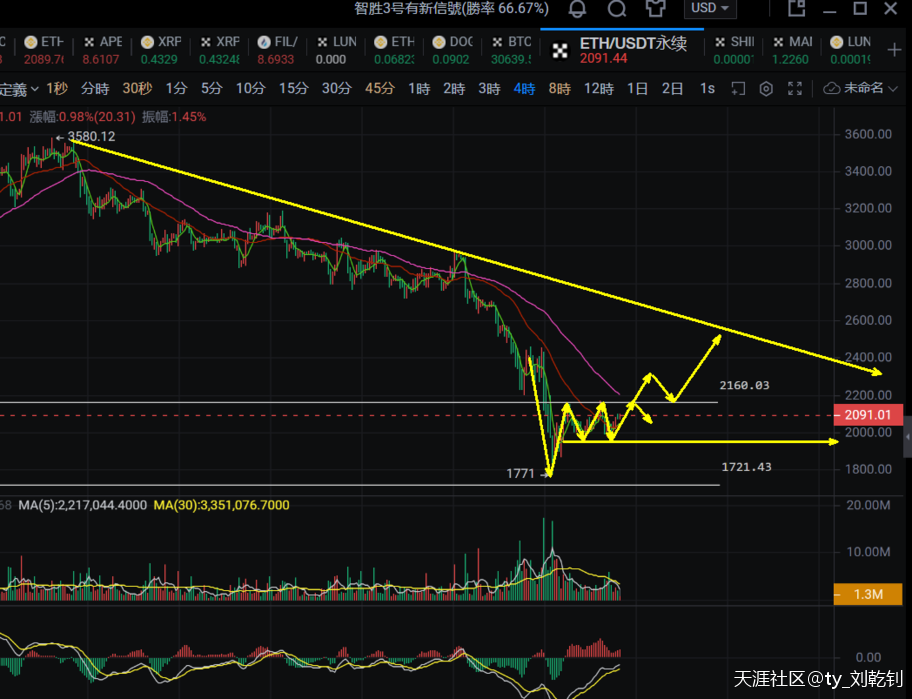The height and width of the screenshot is (699, 912).
Task: Open the skin theme shirt icon
Action: (x=656, y=9)
